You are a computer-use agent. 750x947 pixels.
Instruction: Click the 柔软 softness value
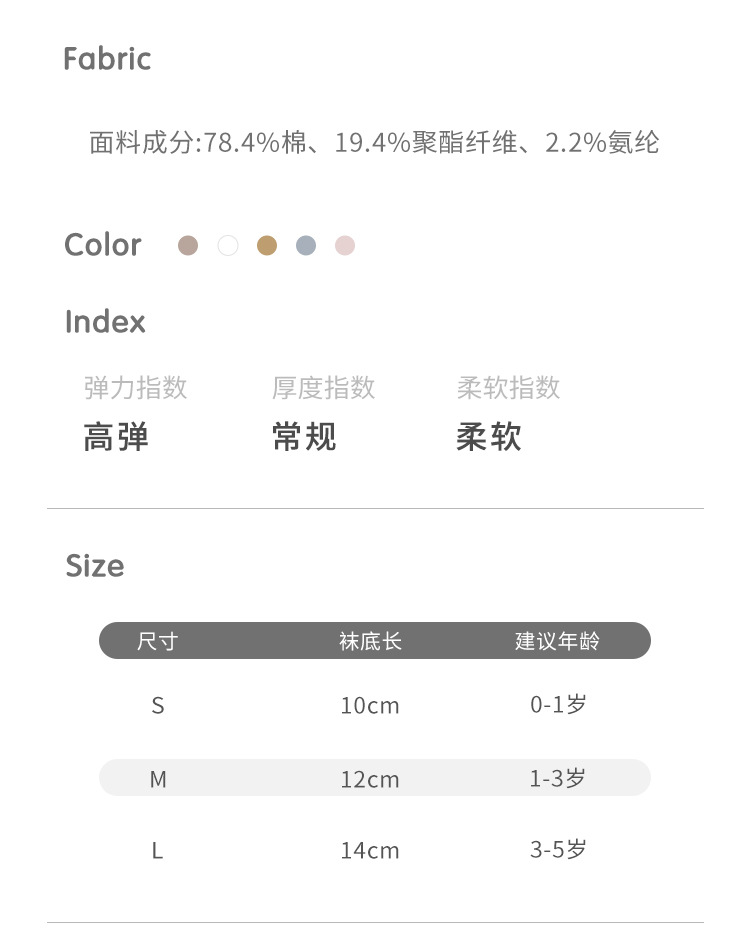pyautogui.click(x=489, y=437)
